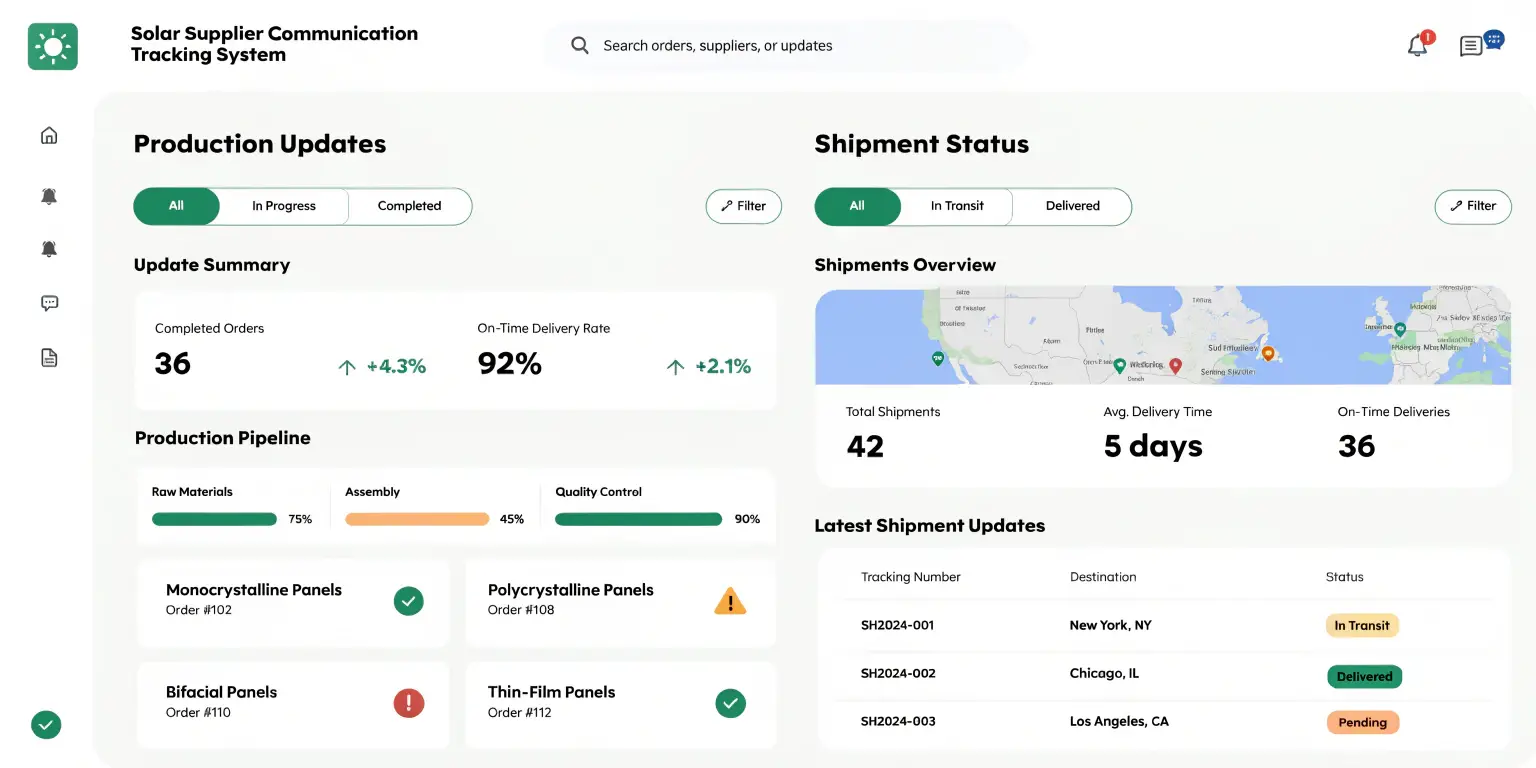Open the chat message icon in sidebar
The image size is (1536, 768).
48,302
